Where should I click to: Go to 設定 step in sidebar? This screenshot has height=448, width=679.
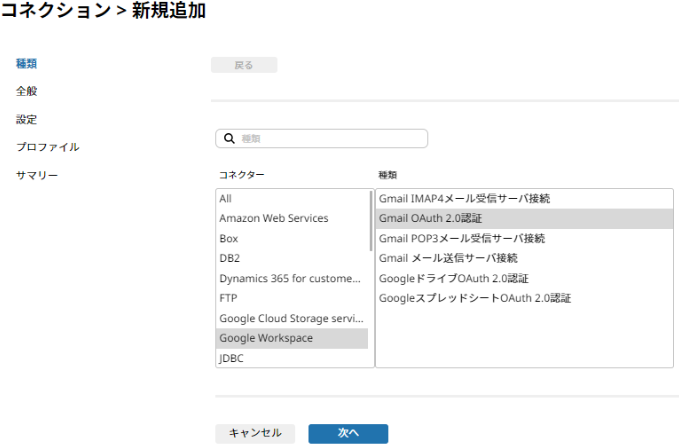click(26, 119)
